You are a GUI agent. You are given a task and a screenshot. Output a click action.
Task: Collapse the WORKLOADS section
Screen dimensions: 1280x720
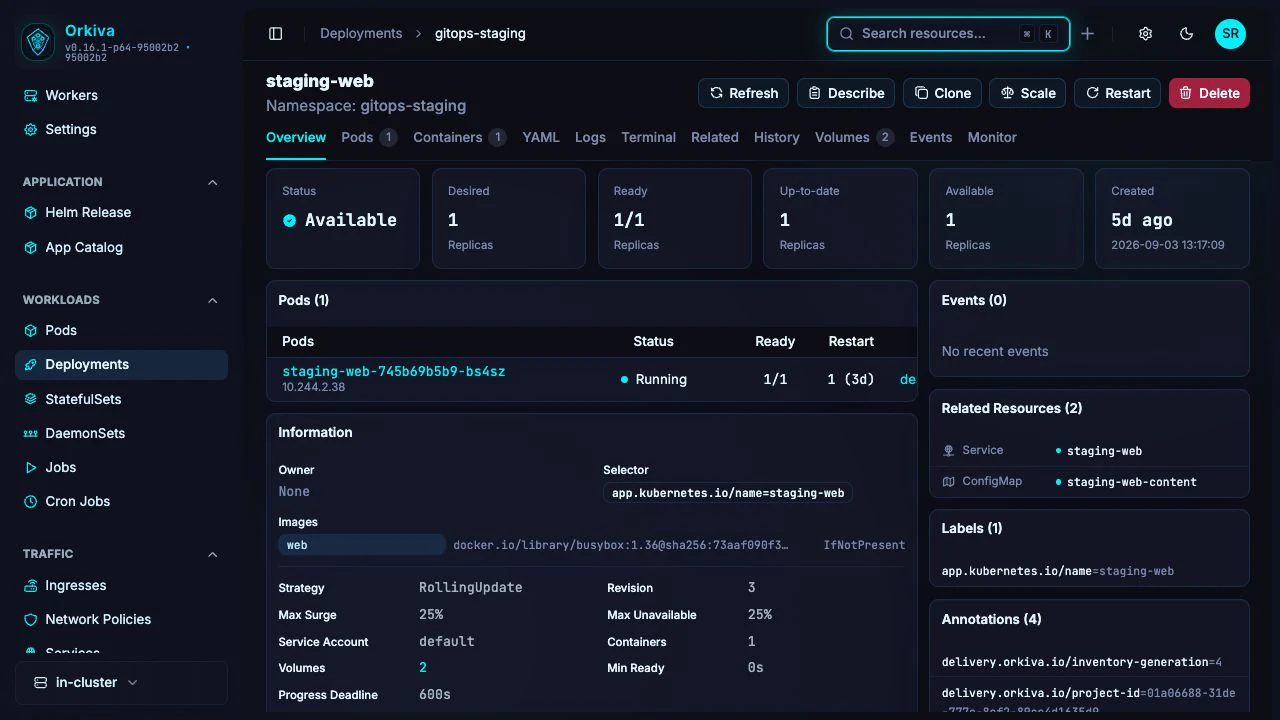click(x=212, y=300)
